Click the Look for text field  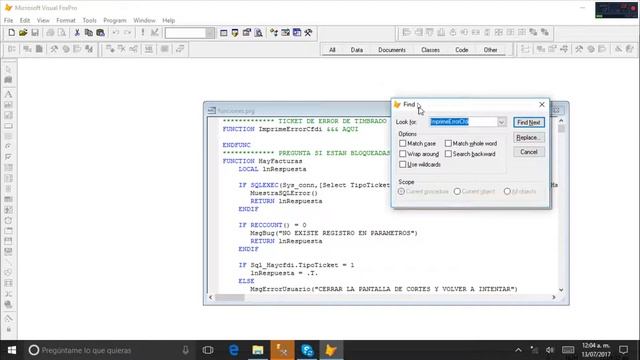(463, 122)
